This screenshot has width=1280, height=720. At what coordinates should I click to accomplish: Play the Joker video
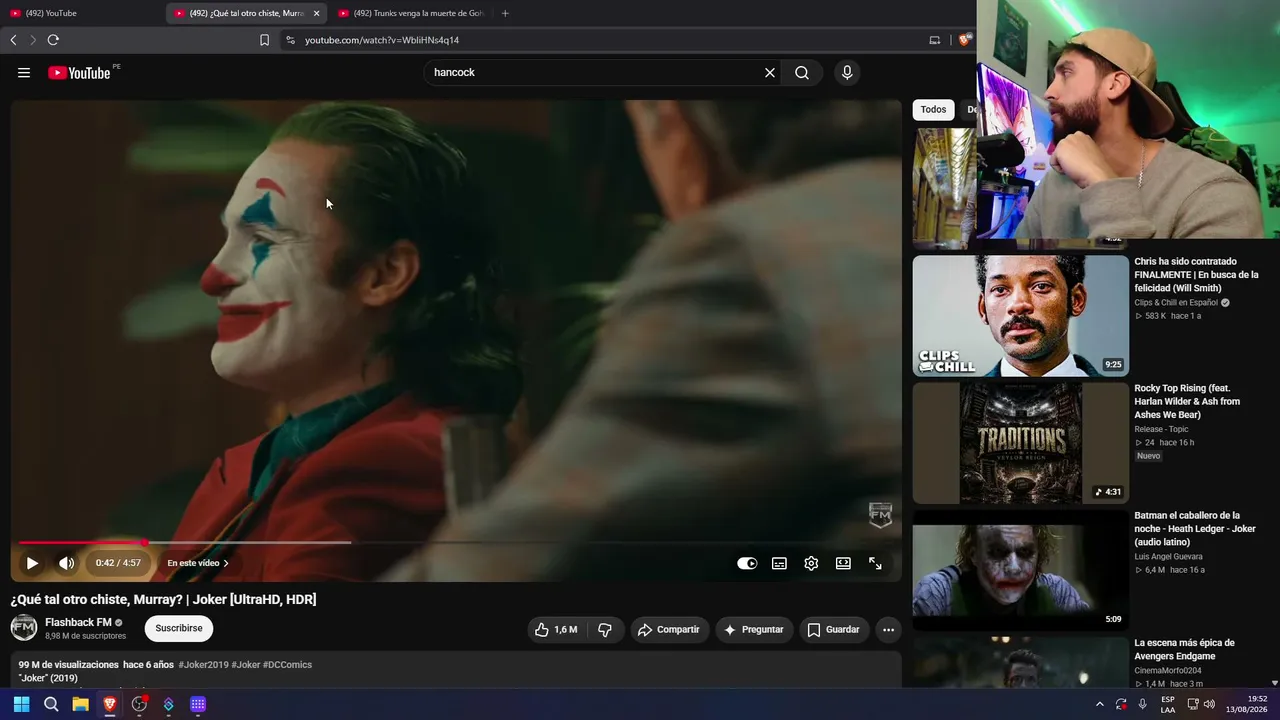coord(32,563)
